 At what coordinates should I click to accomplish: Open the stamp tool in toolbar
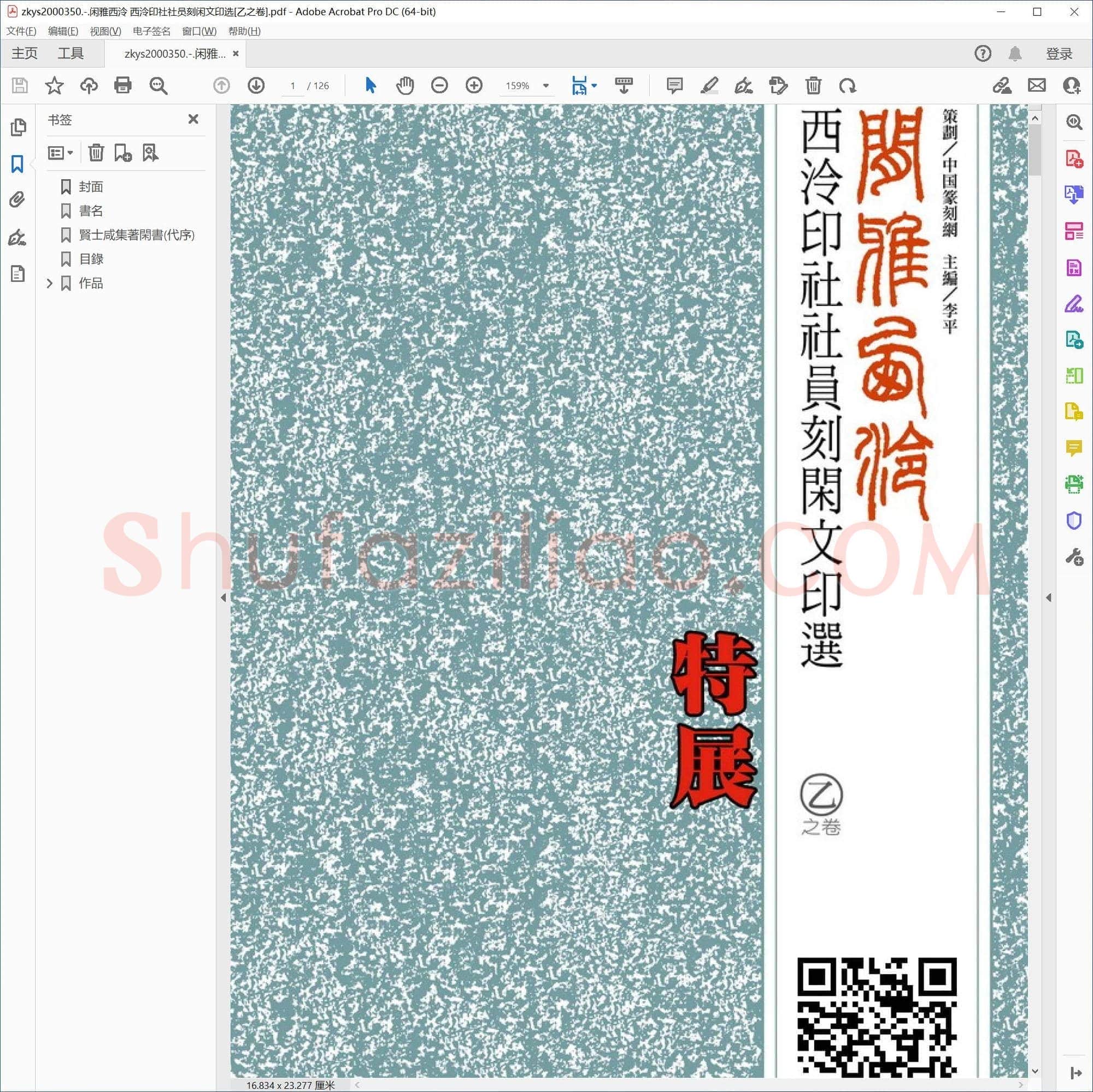[x=778, y=85]
